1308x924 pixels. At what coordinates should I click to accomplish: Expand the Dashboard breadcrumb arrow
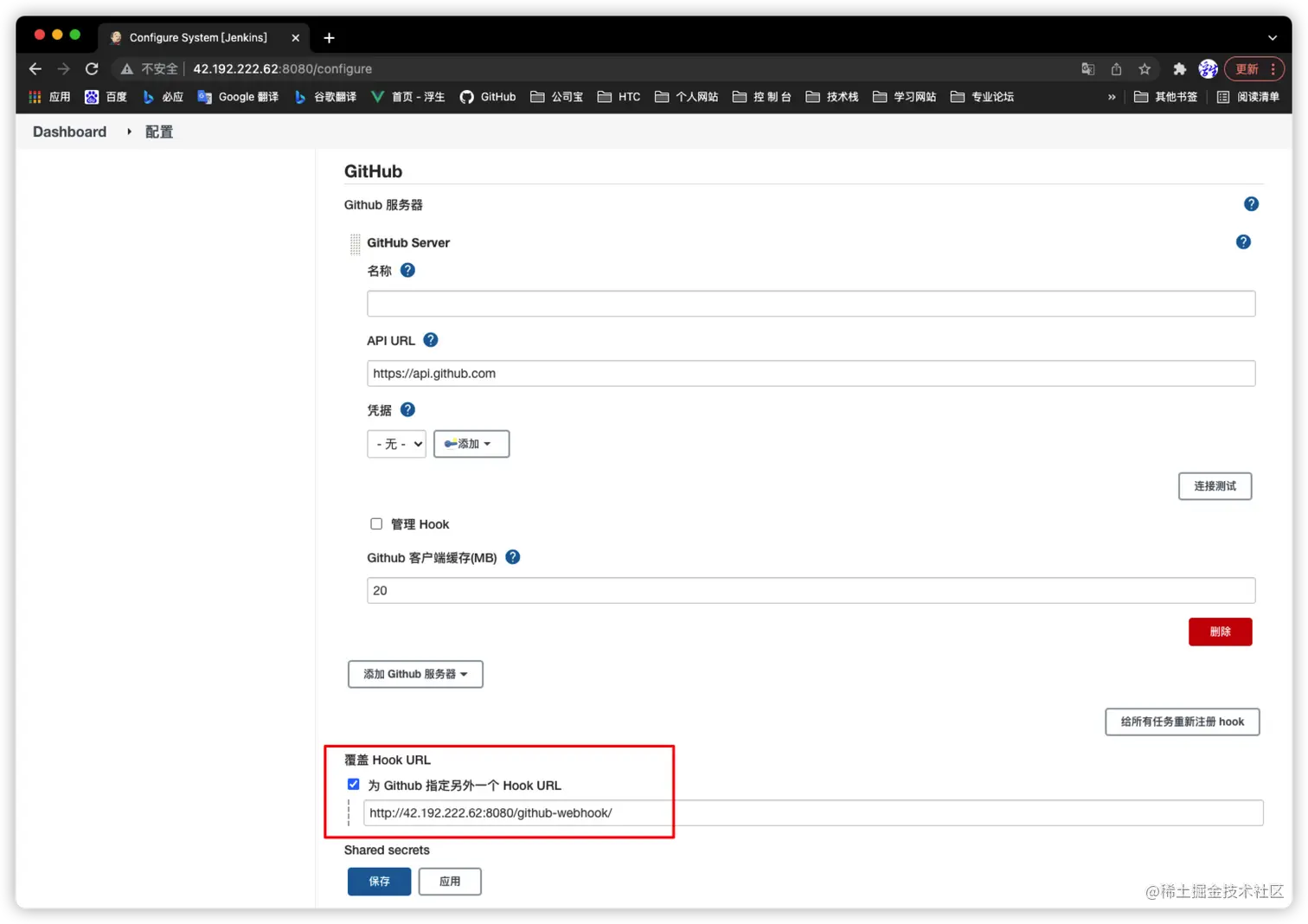tap(129, 132)
